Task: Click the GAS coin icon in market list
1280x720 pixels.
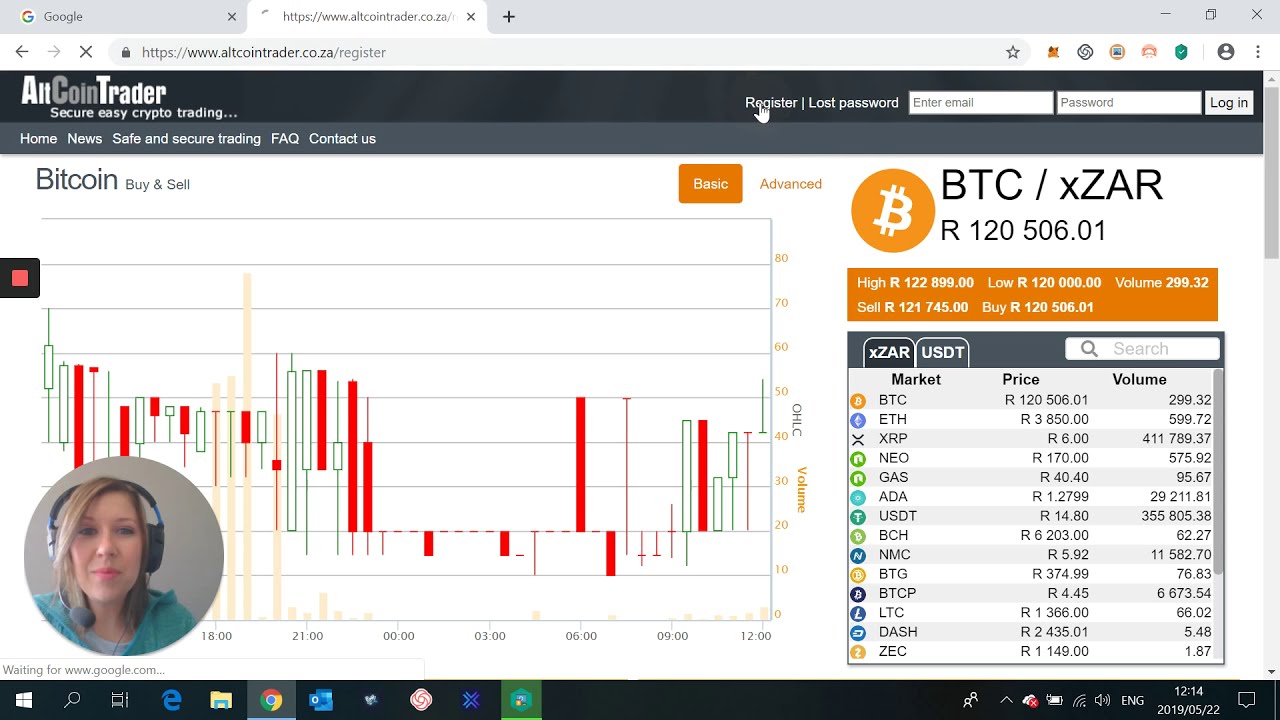Action: [x=858, y=478]
